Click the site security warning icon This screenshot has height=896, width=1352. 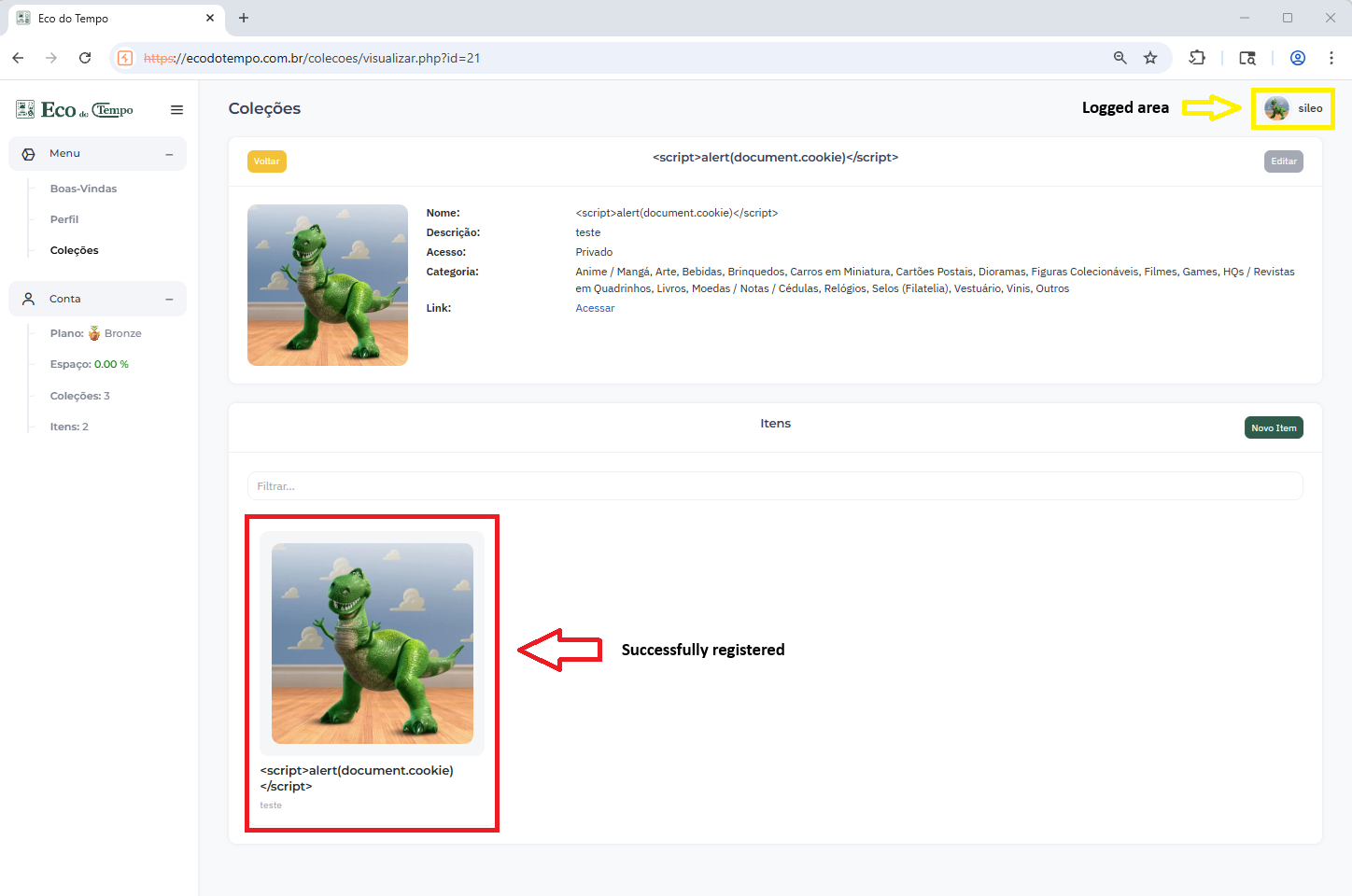[x=125, y=58]
